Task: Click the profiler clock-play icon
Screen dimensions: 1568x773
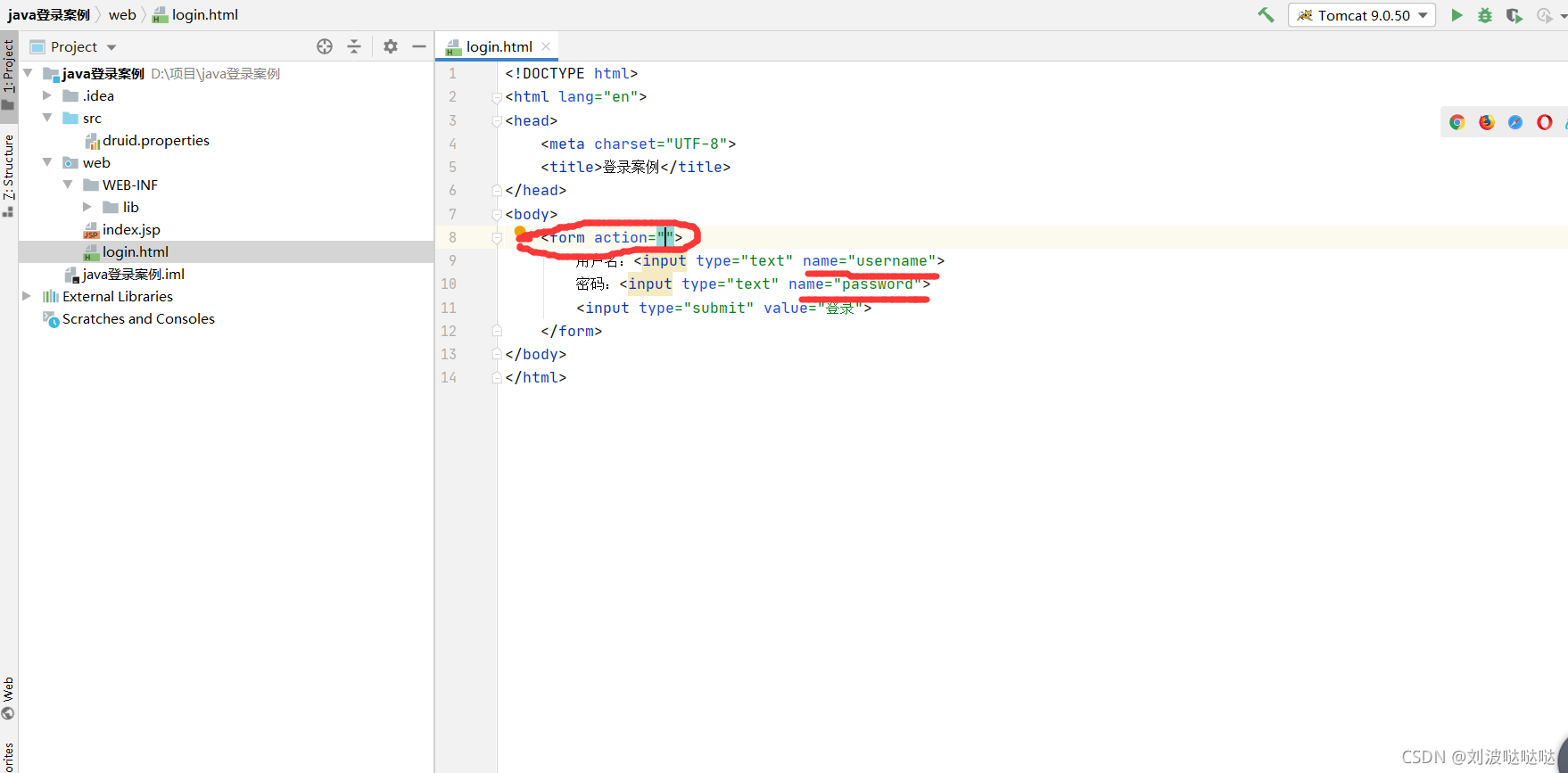Action: (1545, 15)
